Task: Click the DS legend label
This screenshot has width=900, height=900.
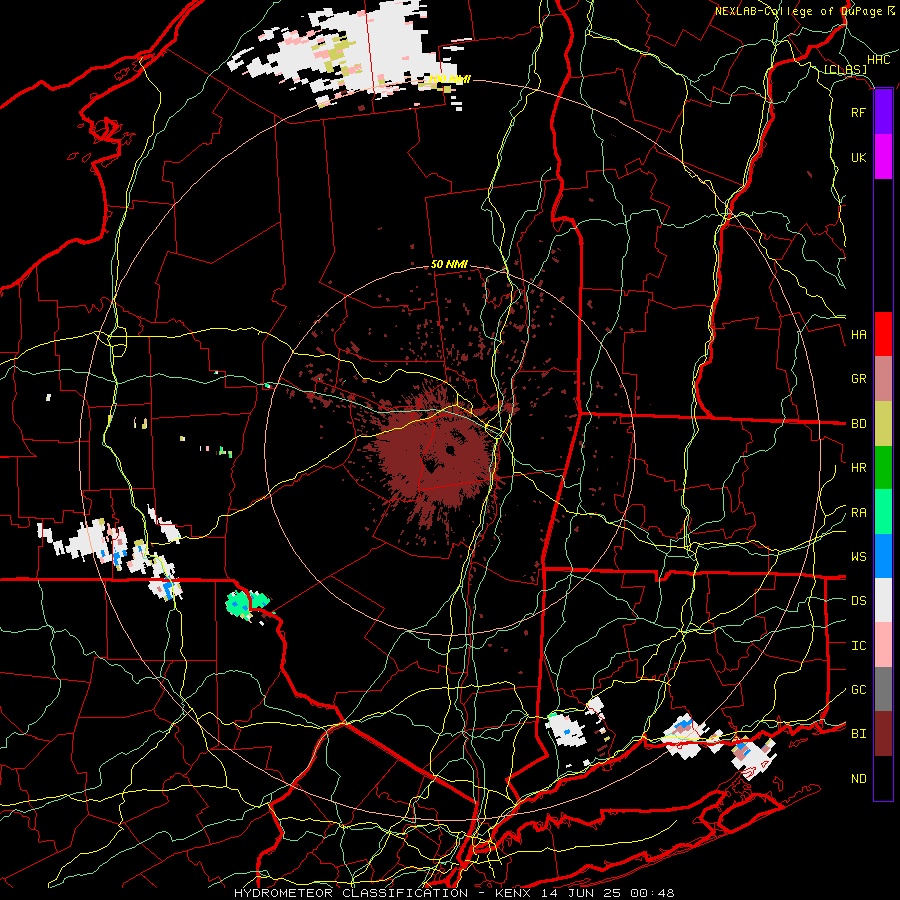Action: pos(858,601)
